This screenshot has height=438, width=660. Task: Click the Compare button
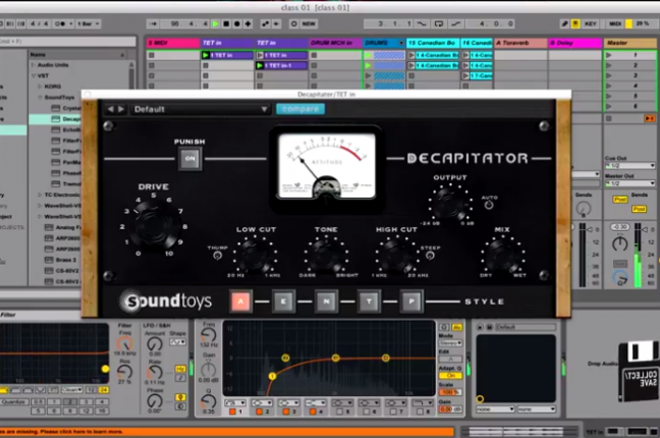tap(300, 109)
